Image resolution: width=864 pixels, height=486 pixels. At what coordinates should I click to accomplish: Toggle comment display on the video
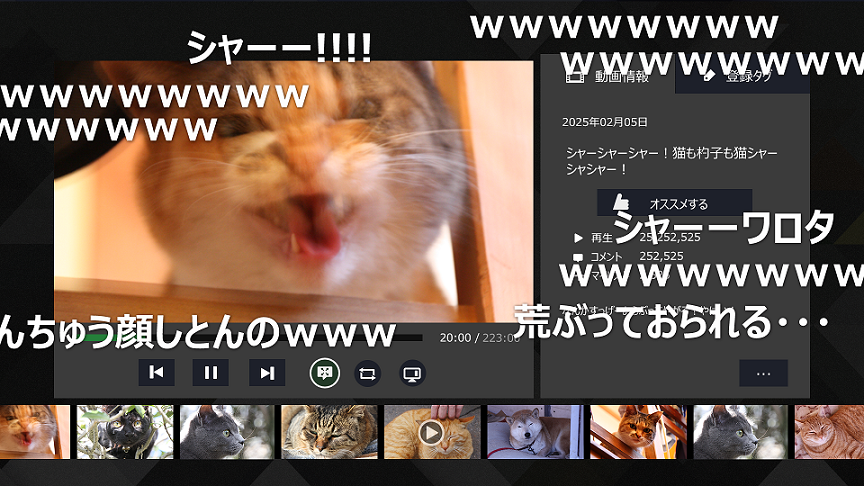coord(325,373)
